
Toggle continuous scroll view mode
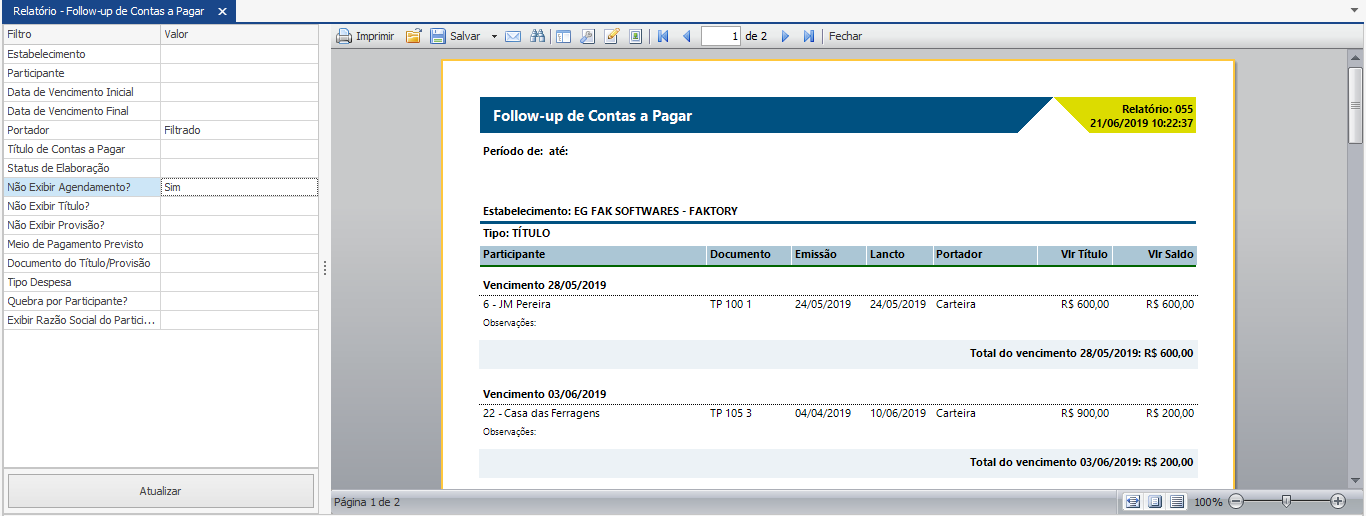pos(1177,501)
